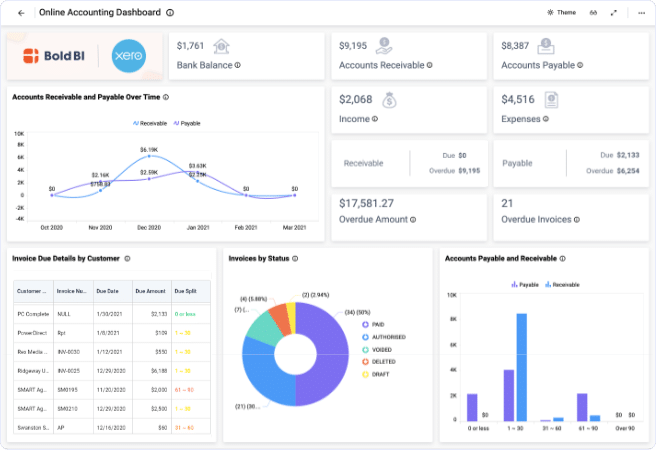Click the Expenses document icon
This screenshot has height=450, width=656.
pyautogui.click(x=551, y=100)
